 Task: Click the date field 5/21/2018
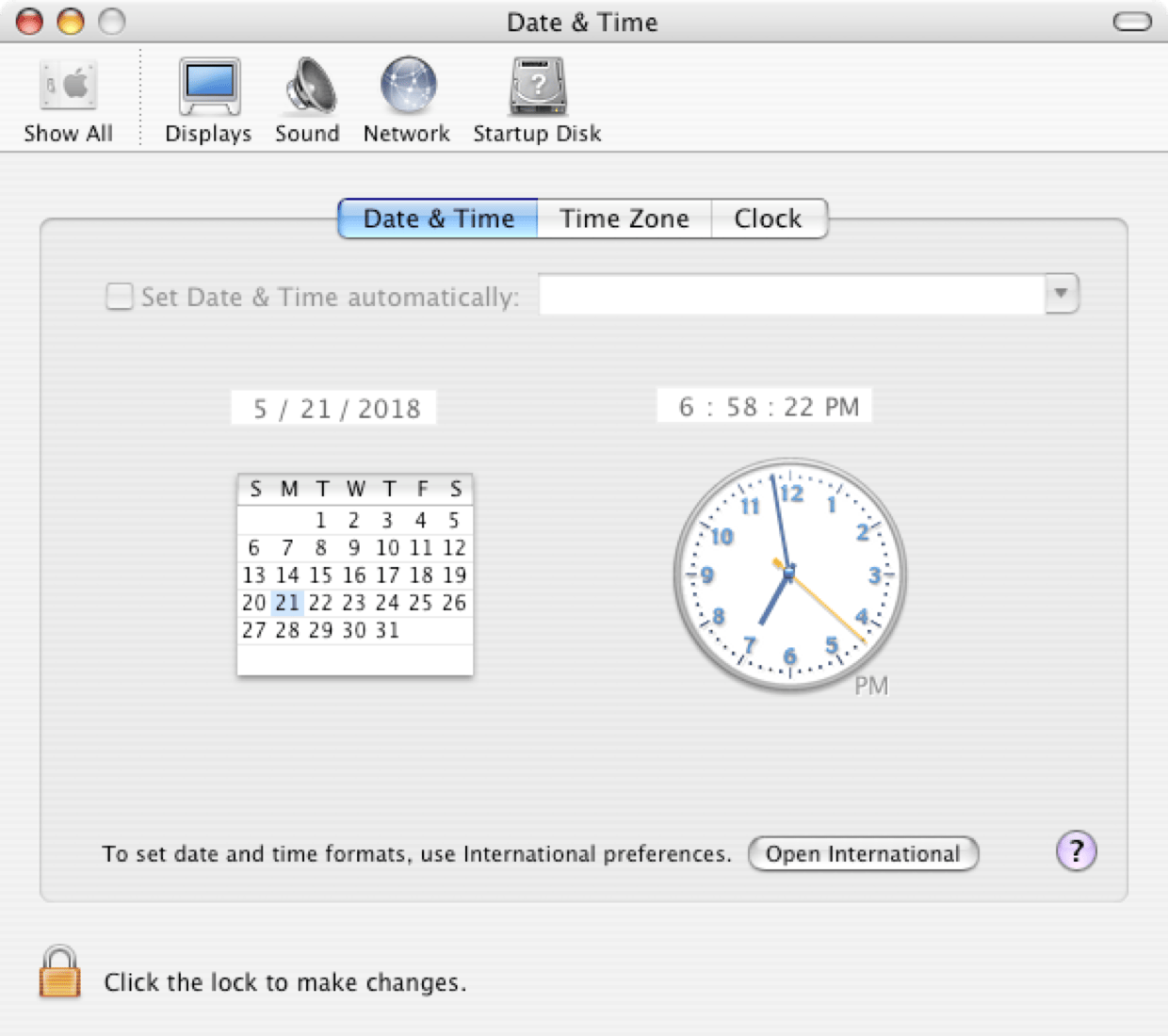pyautogui.click(x=333, y=408)
